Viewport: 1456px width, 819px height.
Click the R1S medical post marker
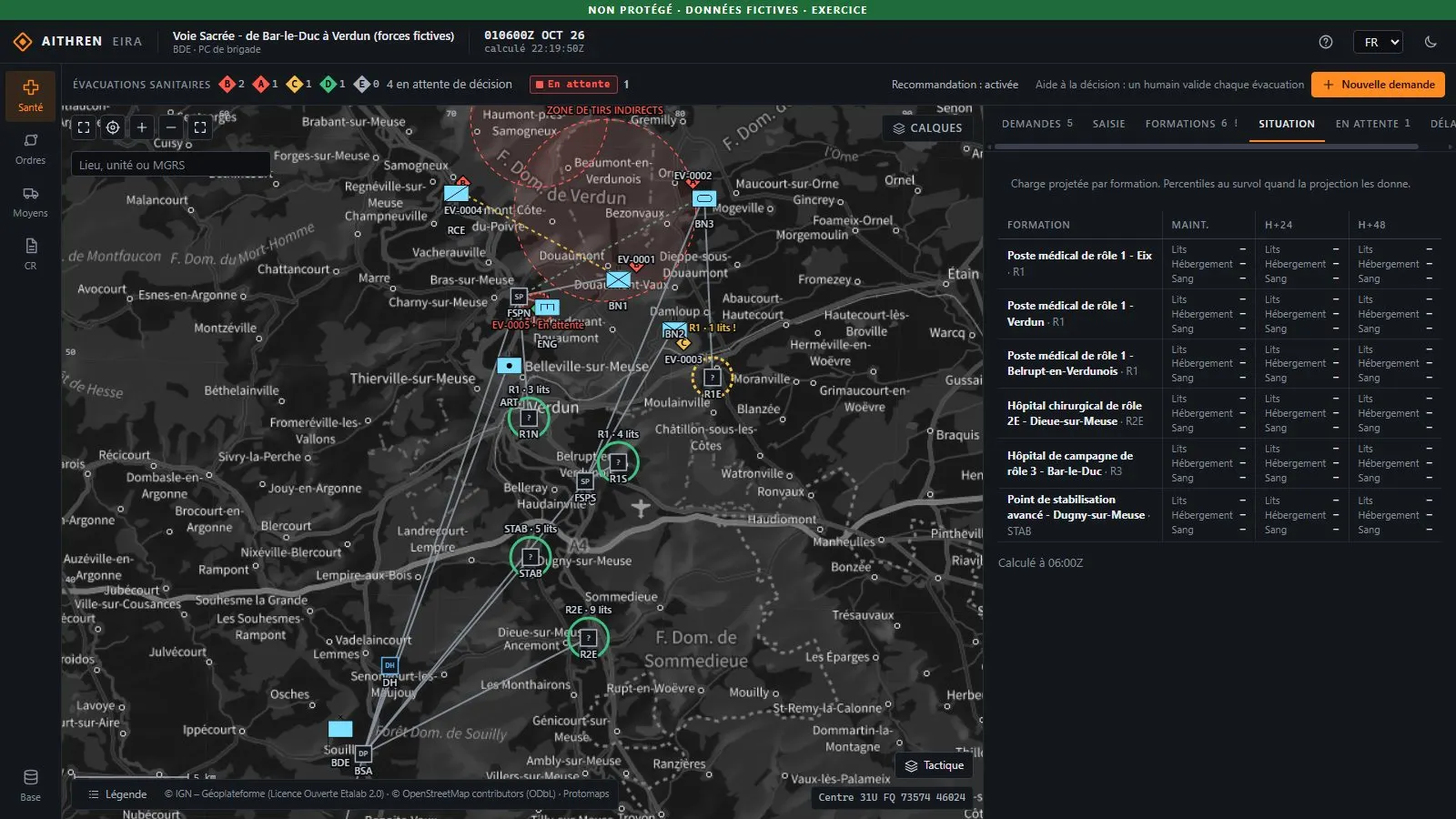pyautogui.click(x=618, y=462)
